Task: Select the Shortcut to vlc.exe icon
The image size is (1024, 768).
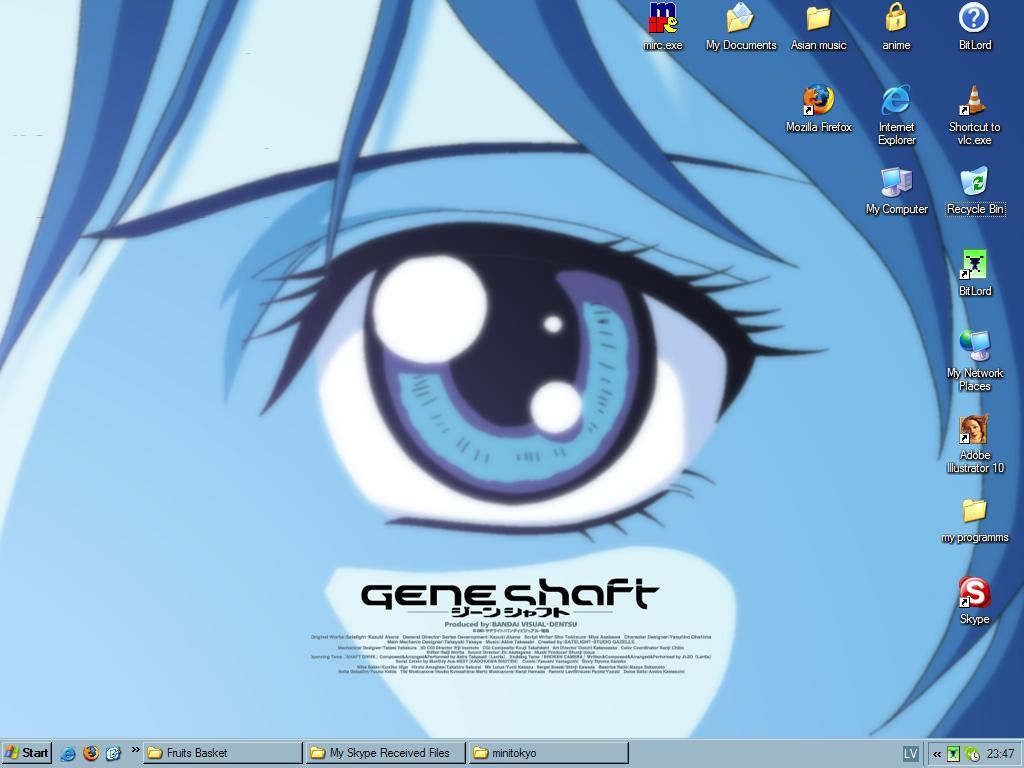Action: 974,115
